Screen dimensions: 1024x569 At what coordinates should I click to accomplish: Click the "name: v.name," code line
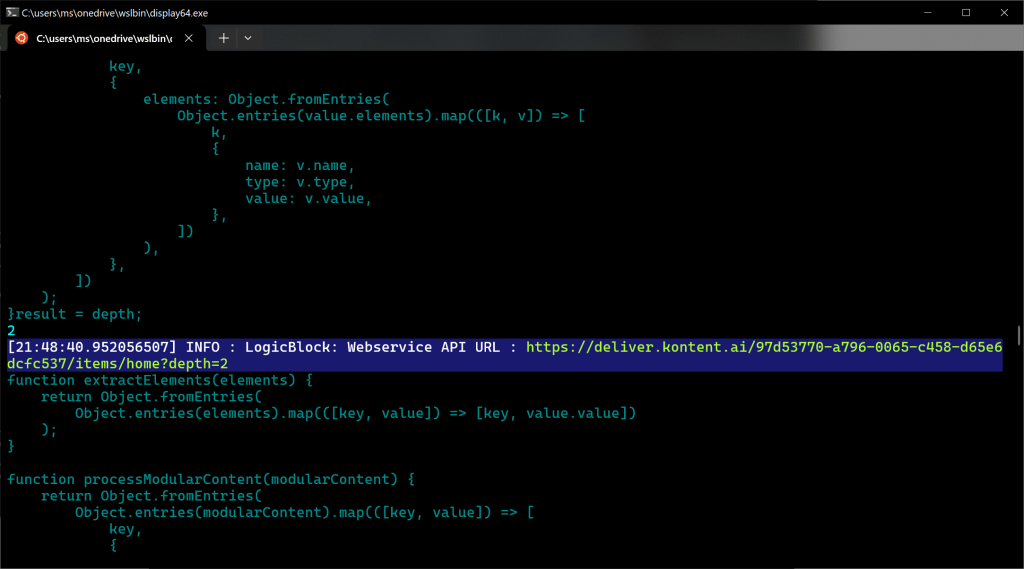click(x=300, y=166)
